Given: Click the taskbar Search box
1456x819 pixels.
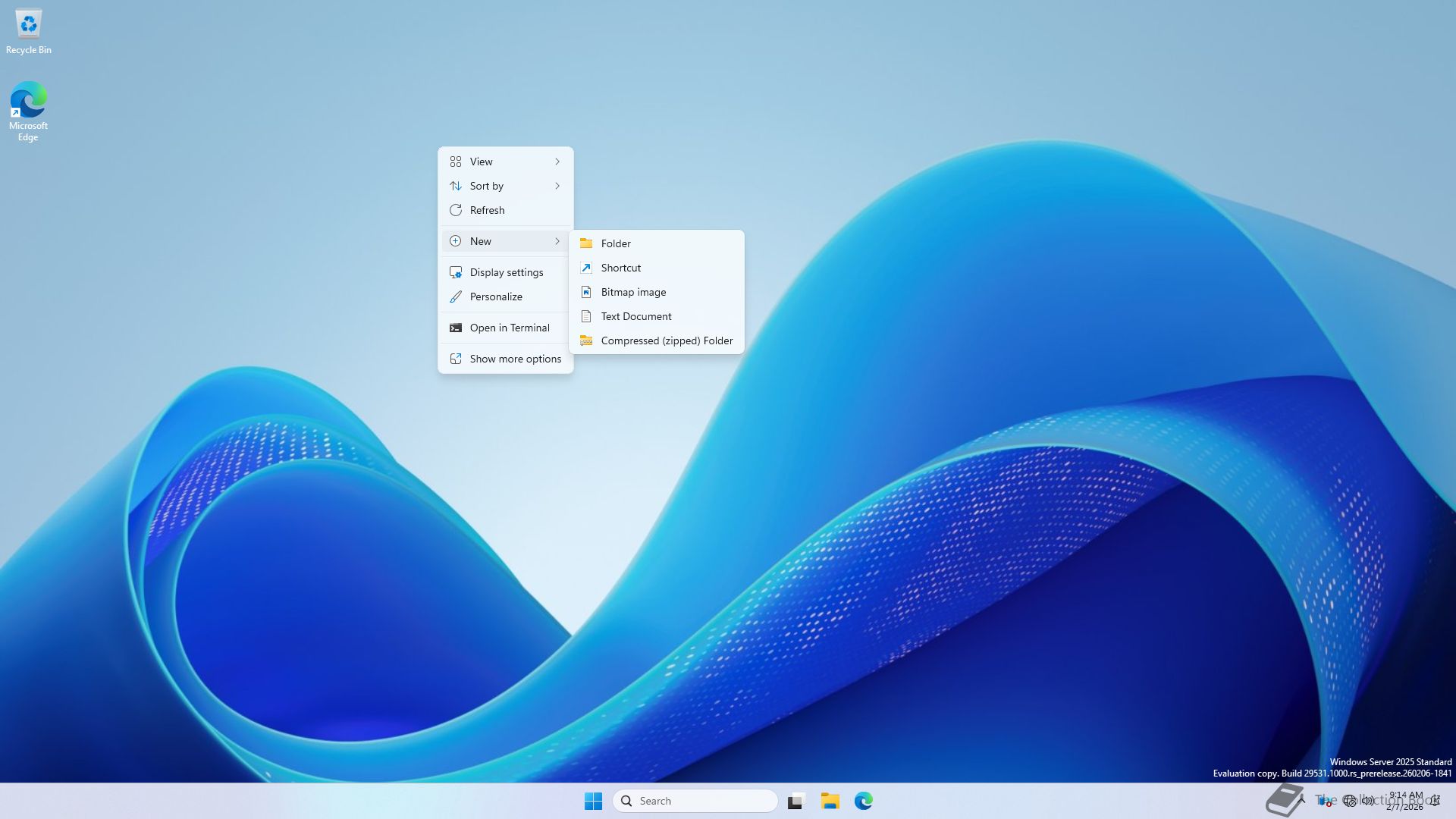Looking at the screenshot, I should point(694,801).
